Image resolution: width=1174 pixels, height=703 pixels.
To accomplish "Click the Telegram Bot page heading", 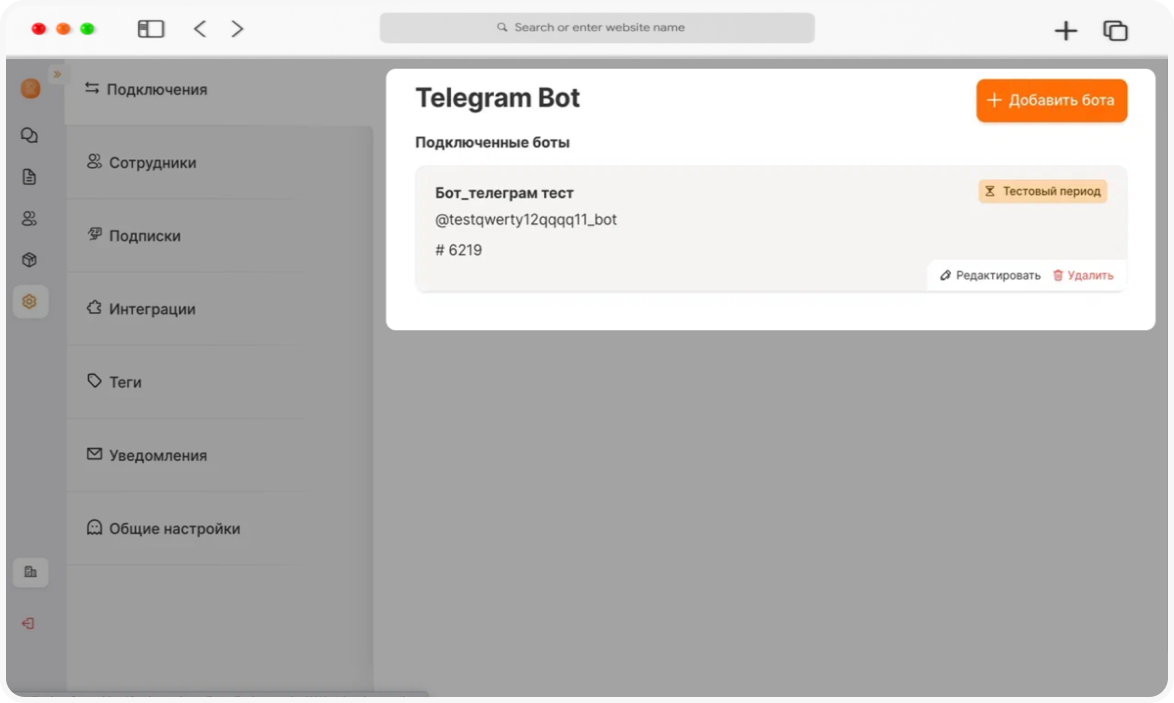I will [497, 98].
